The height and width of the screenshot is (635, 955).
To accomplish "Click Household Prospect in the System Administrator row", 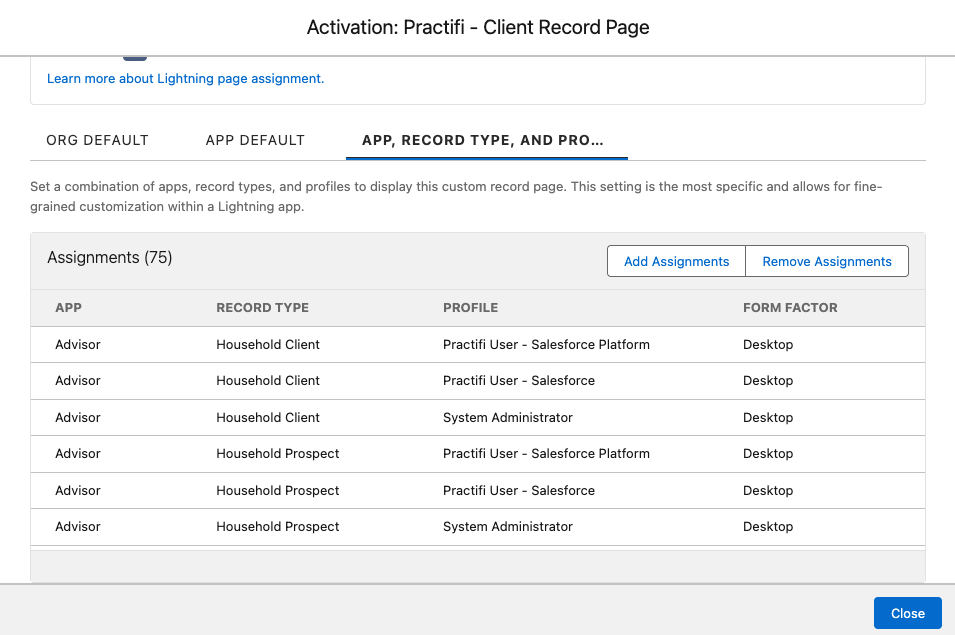I will (278, 527).
